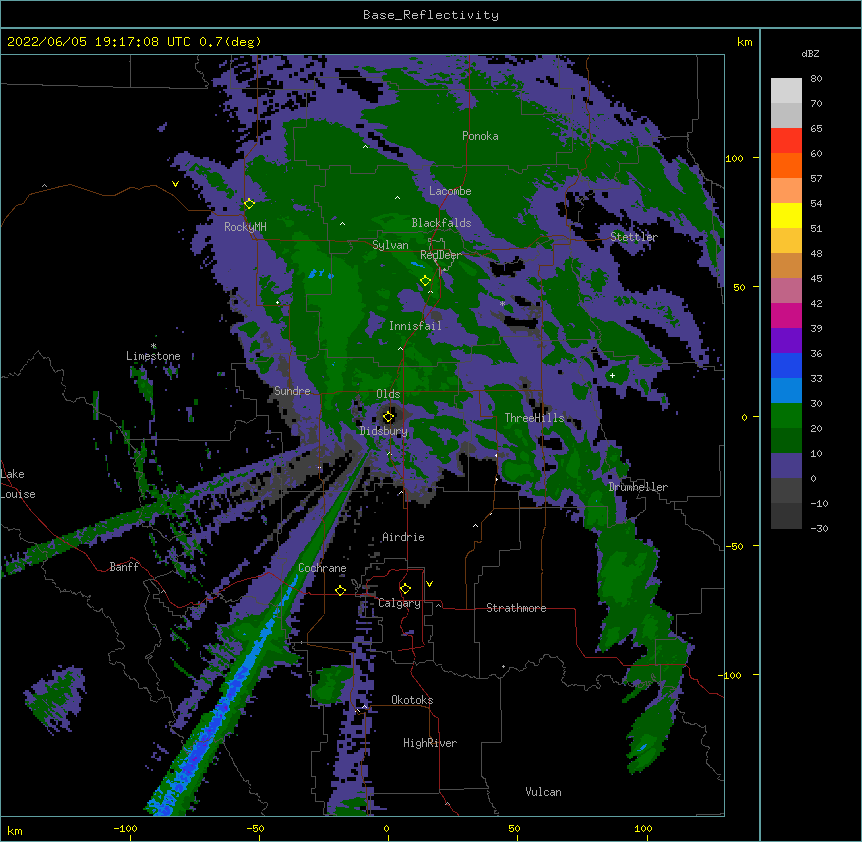The image size is (862, 842).
Task: Click the Calgary city label
Action: coord(399,603)
